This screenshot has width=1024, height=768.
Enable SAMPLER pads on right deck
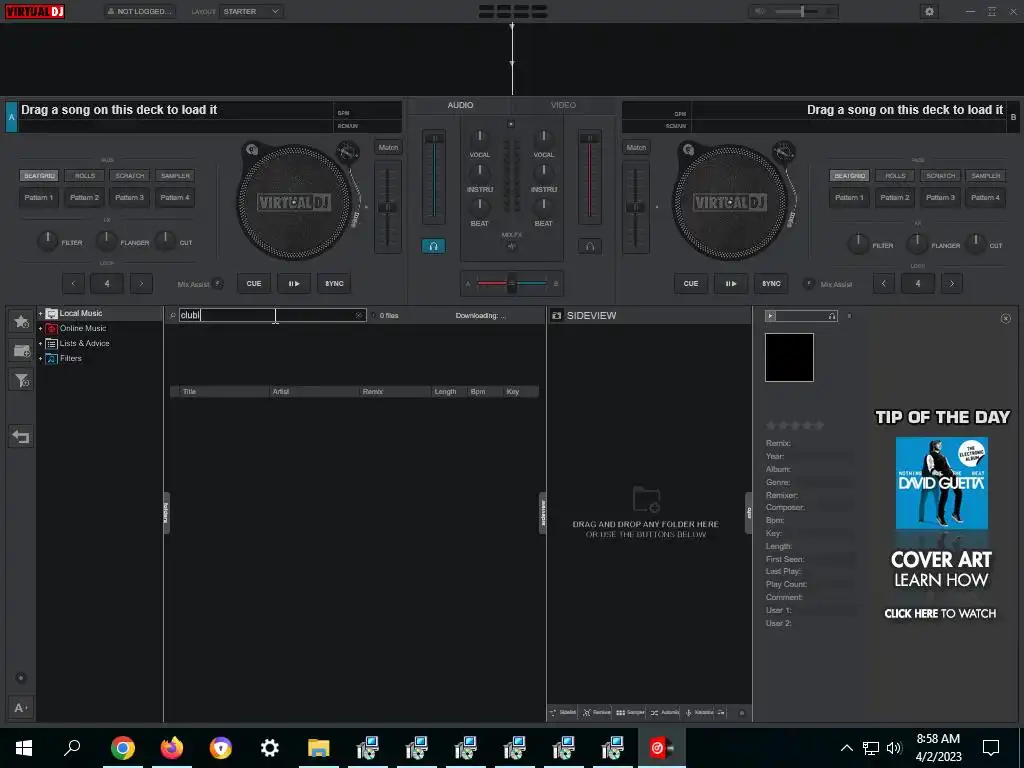985,176
